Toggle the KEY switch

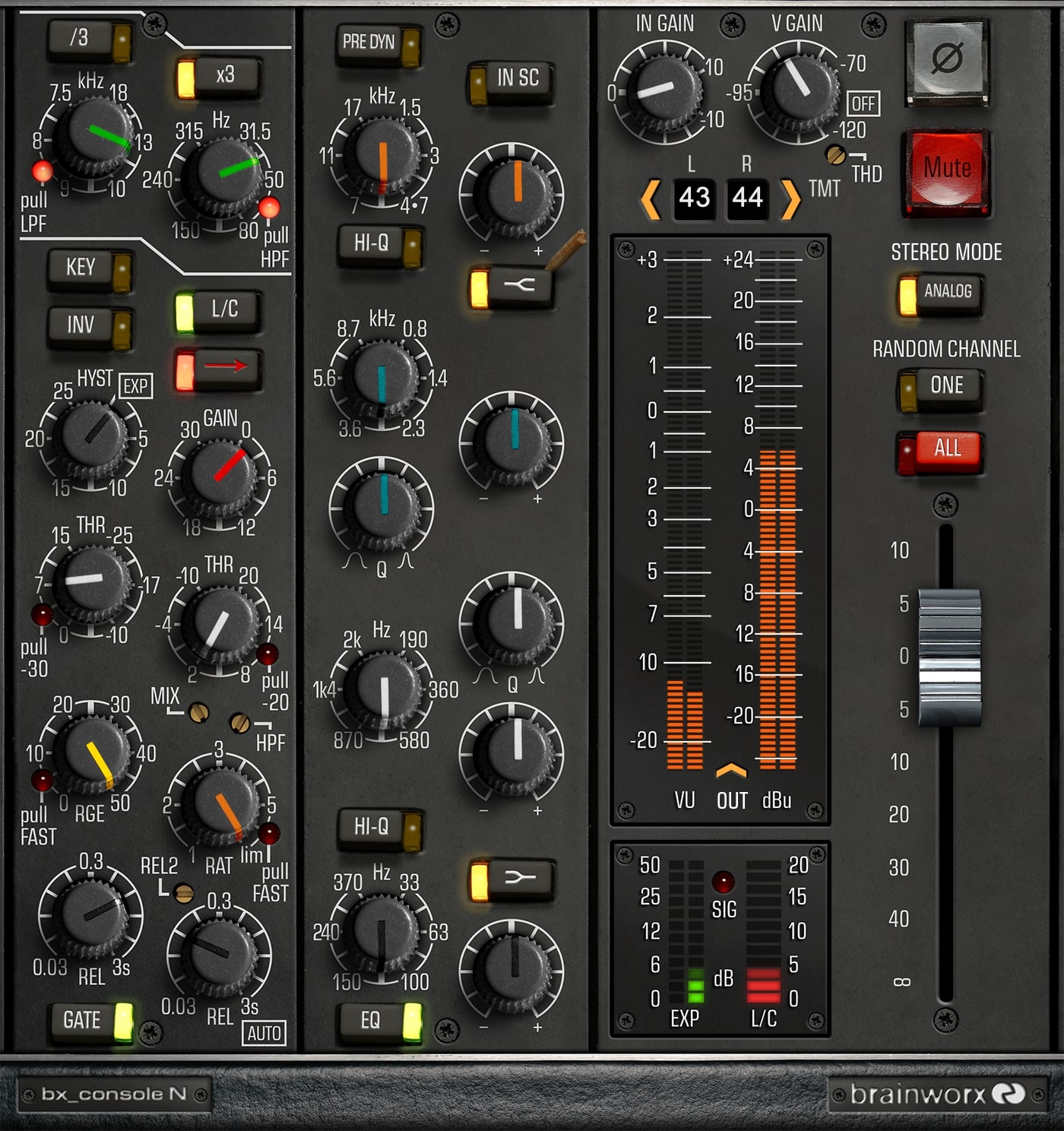[90, 271]
